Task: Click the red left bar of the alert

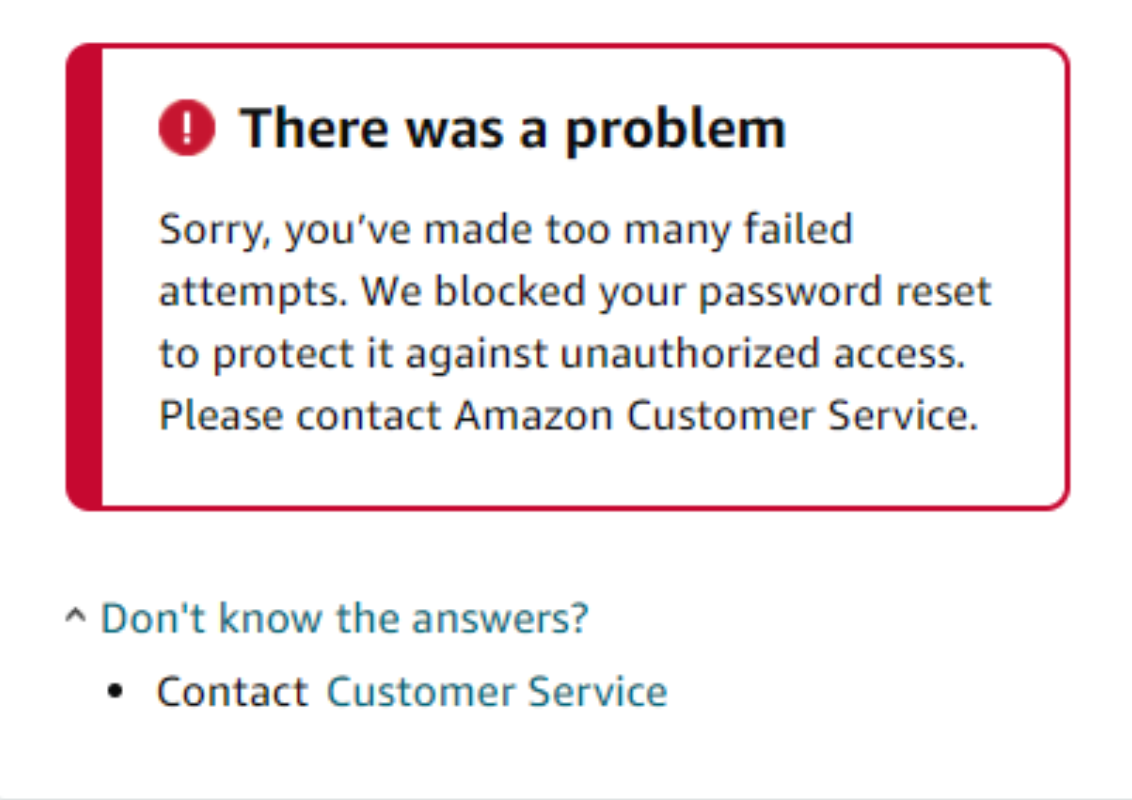Action: pyautogui.click(x=84, y=277)
